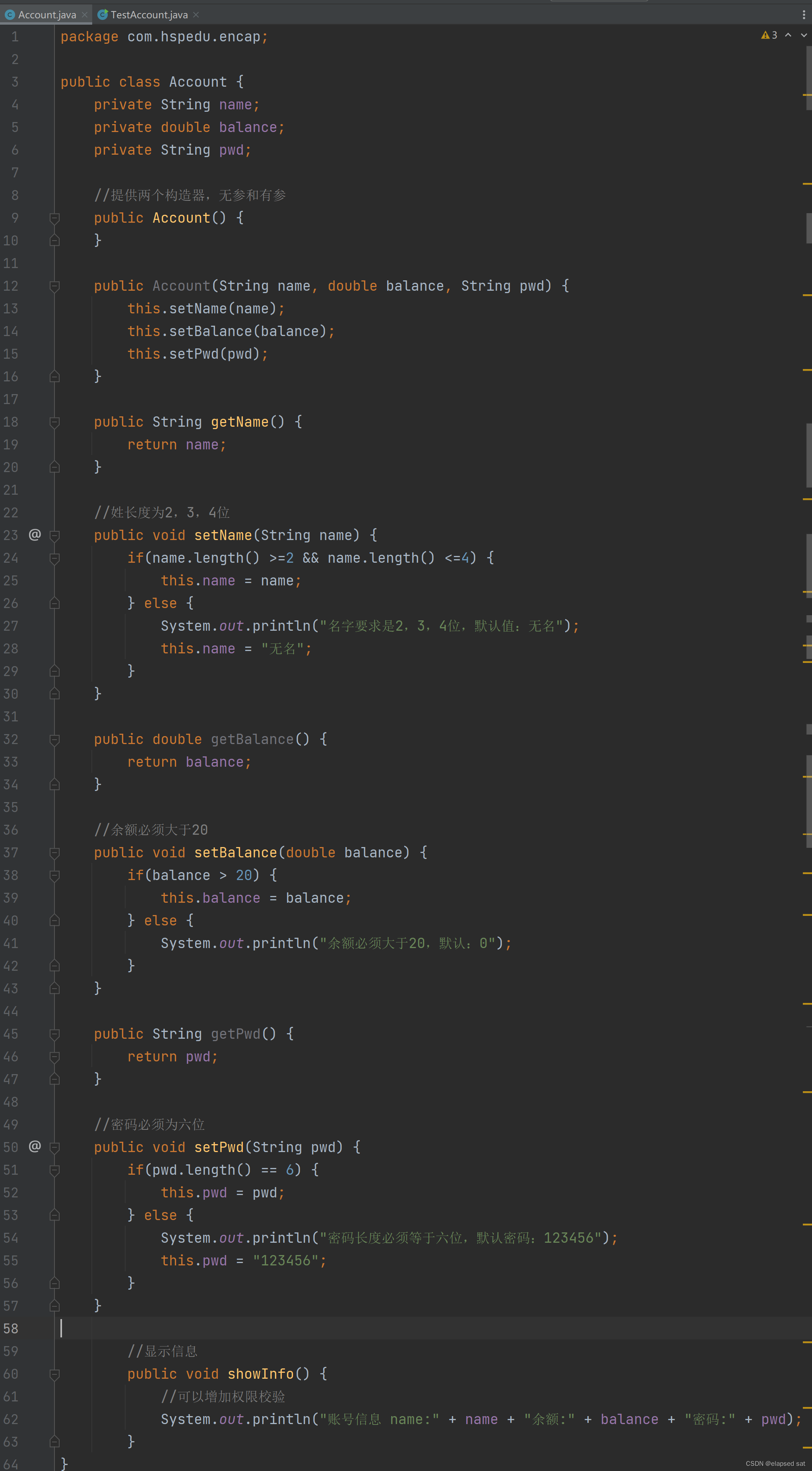Open the editor tabs options menu
The image size is (812, 1471).
804,15
